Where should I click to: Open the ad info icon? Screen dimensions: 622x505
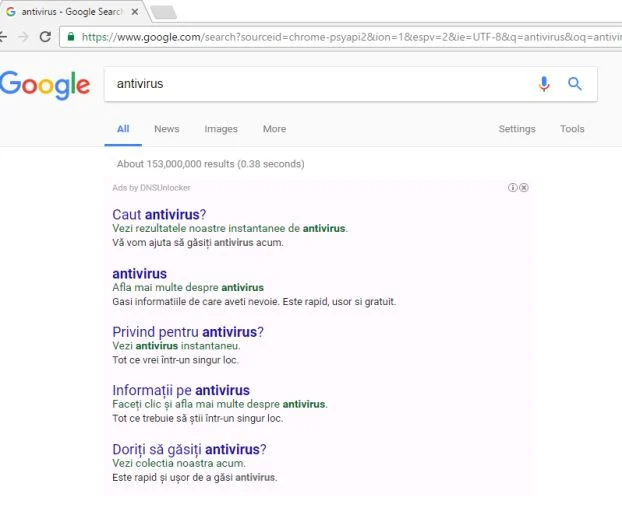513,188
